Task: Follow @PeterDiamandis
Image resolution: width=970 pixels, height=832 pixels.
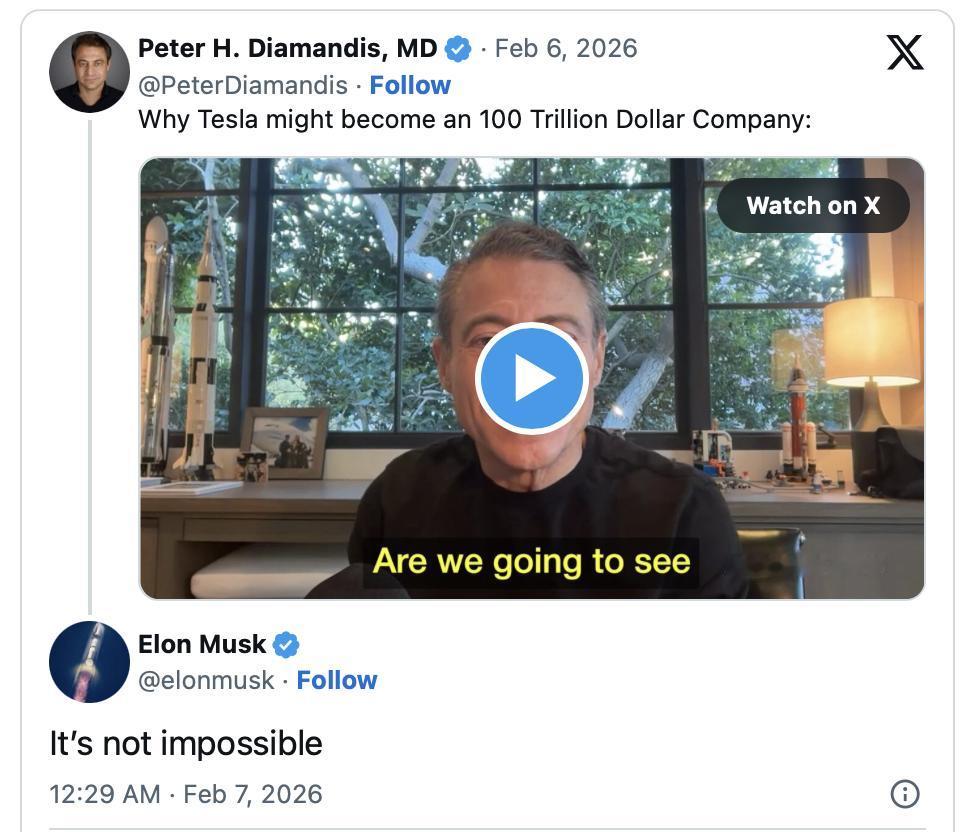Action: [x=410, y=85]
